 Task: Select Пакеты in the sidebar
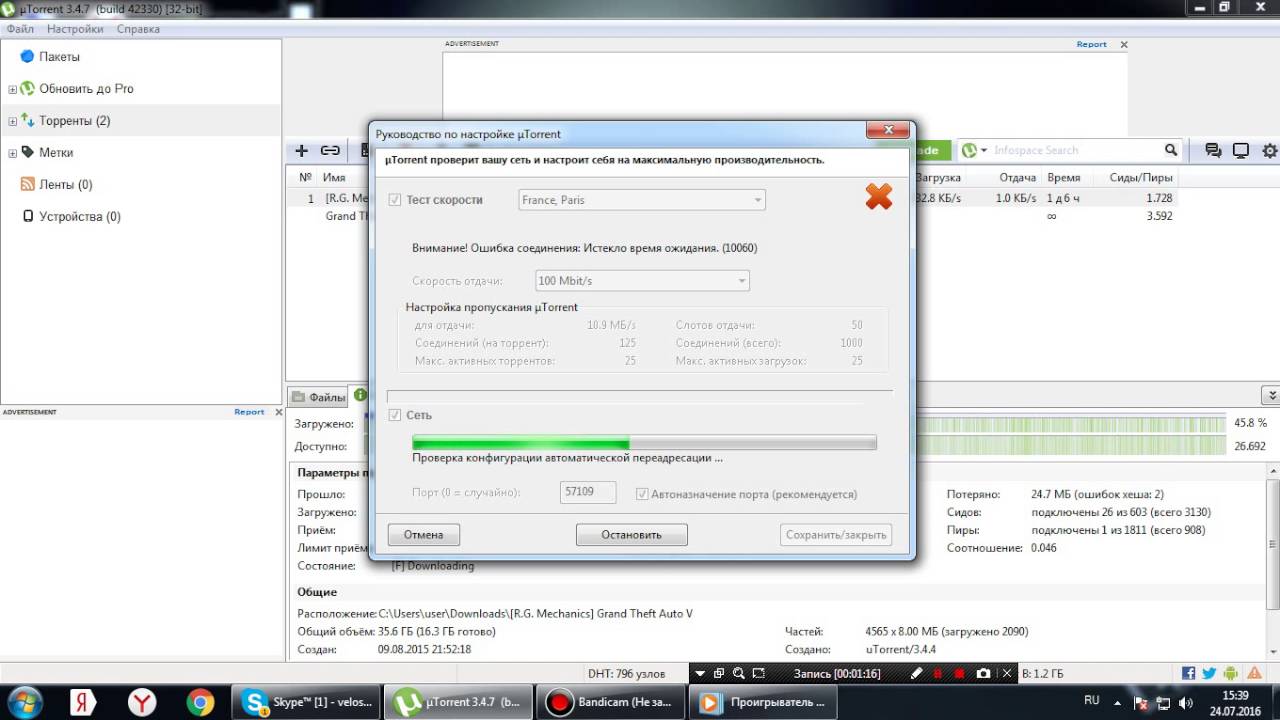tap(59, 57)
